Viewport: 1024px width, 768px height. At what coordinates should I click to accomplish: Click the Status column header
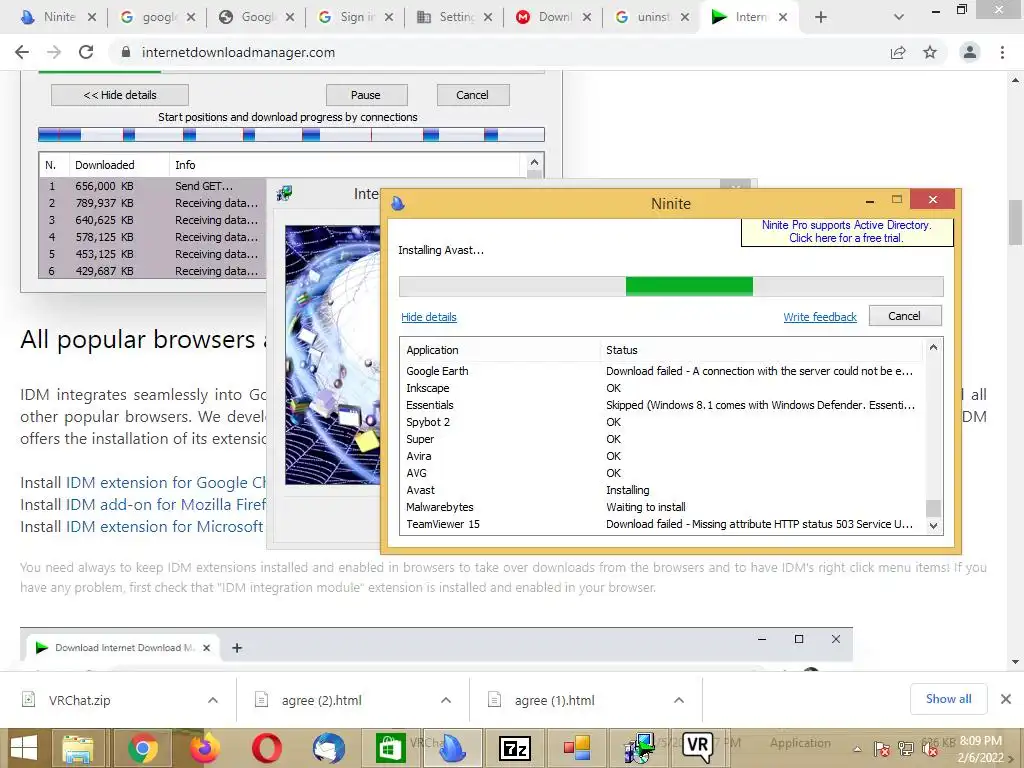click(x=761, y=350)
